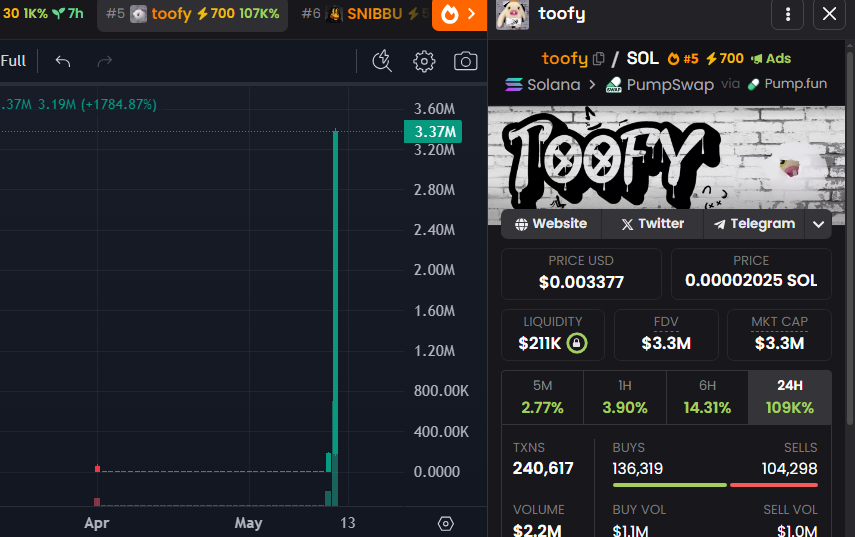Click the toofy avatar thumbnail
855x537 pixels.
[x=512, y=14]
